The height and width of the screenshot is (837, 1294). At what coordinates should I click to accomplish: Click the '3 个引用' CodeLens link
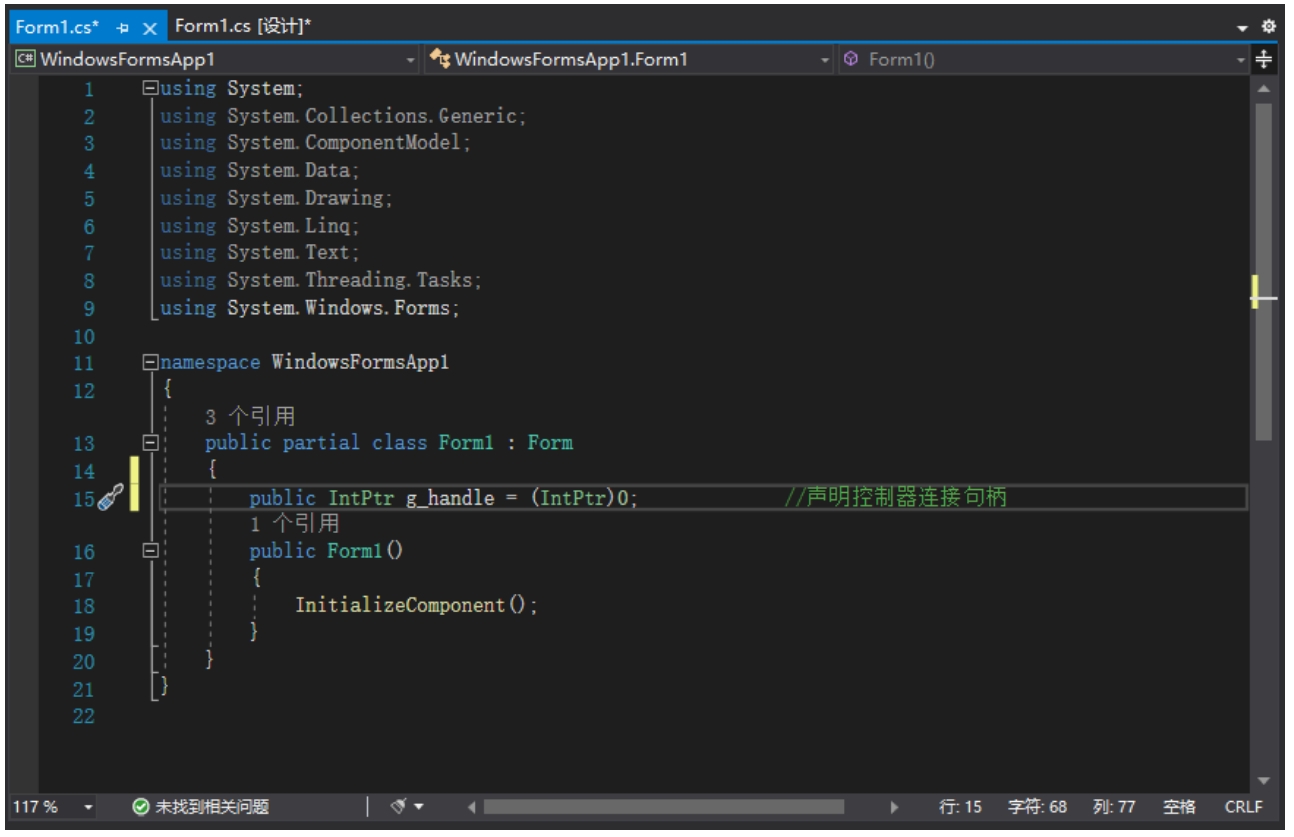click(250, 416)
